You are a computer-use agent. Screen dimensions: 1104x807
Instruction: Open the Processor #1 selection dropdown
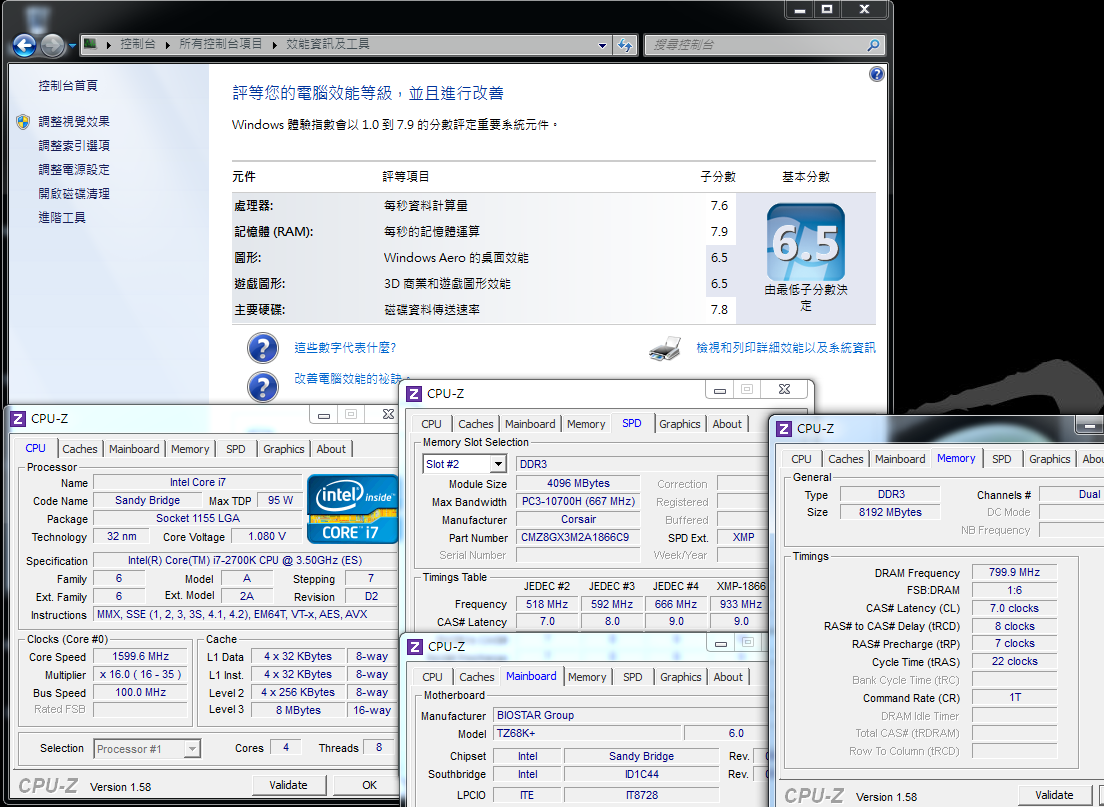(192, 749)
